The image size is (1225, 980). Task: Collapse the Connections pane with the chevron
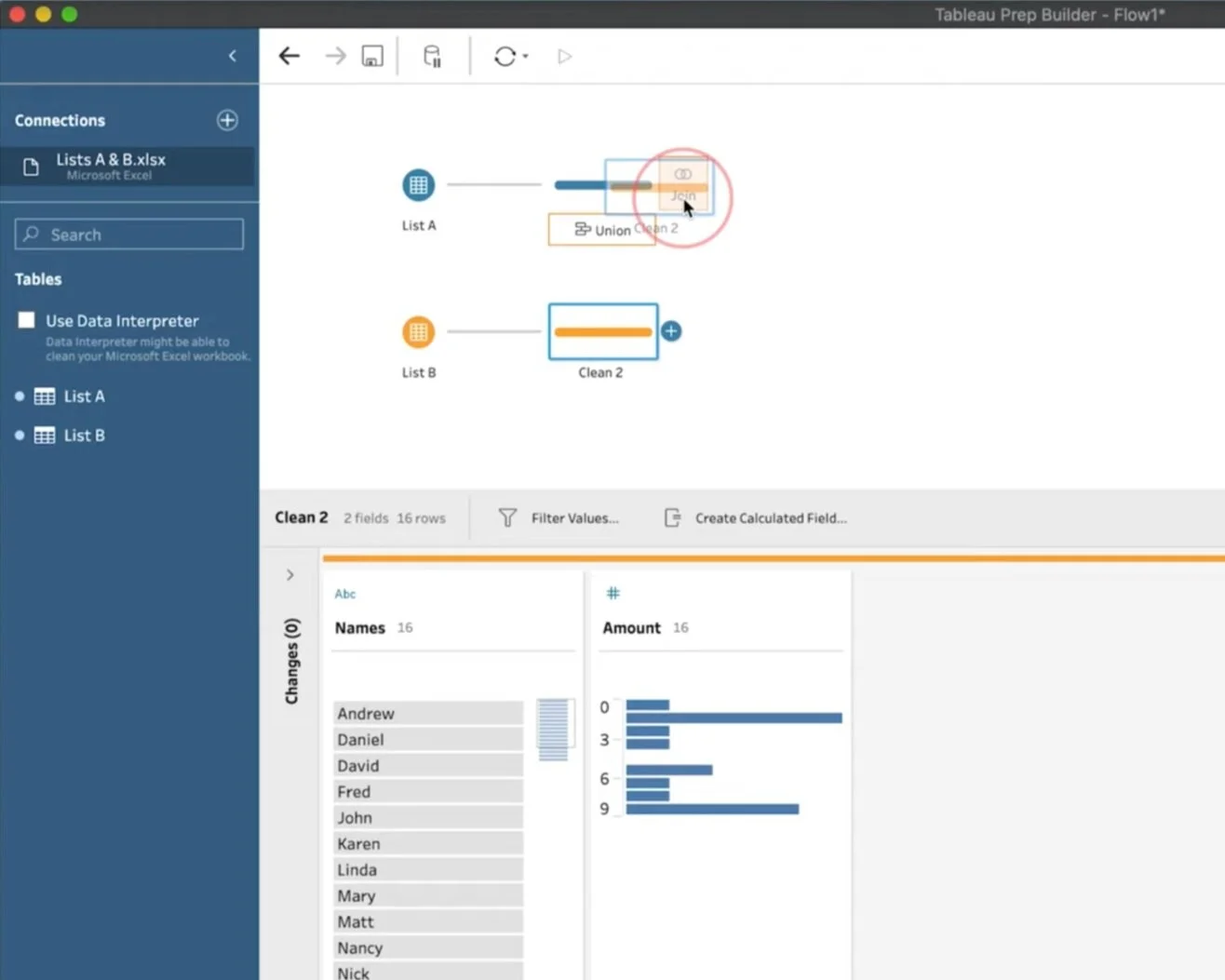[233, 56]
